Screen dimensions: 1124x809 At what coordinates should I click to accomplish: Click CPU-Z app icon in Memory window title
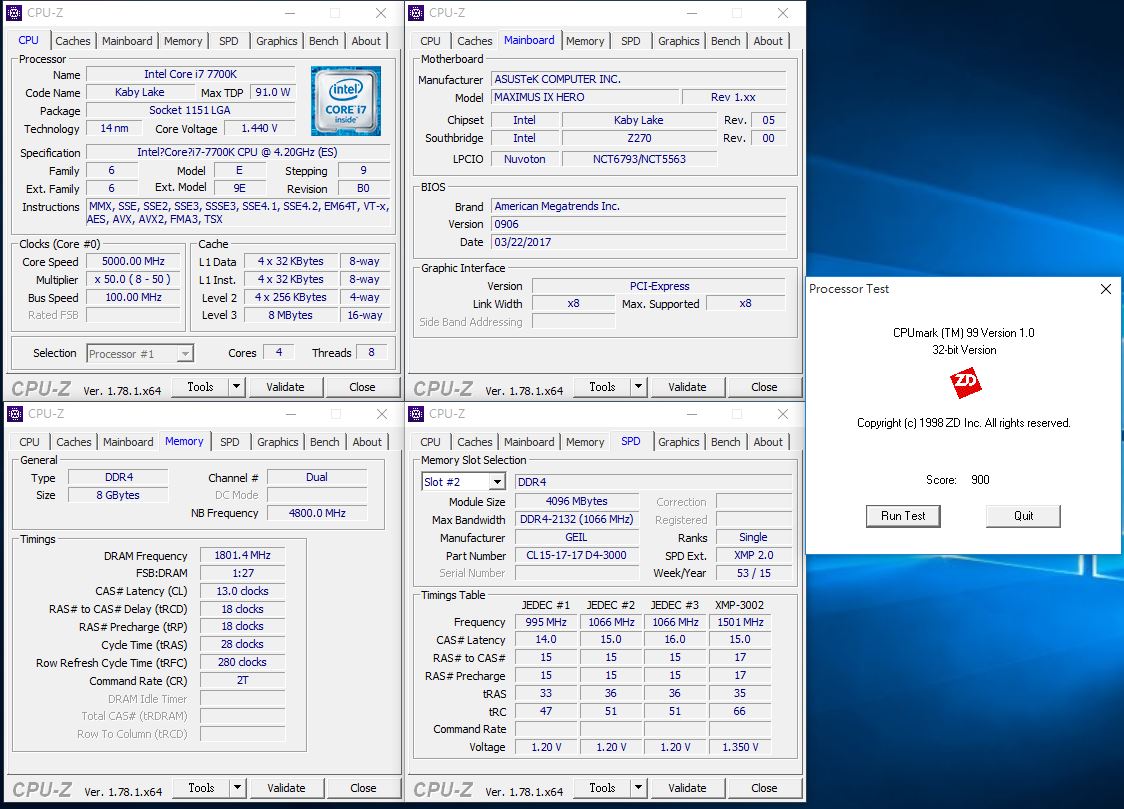pyautogui.click(x=14, y=413)
